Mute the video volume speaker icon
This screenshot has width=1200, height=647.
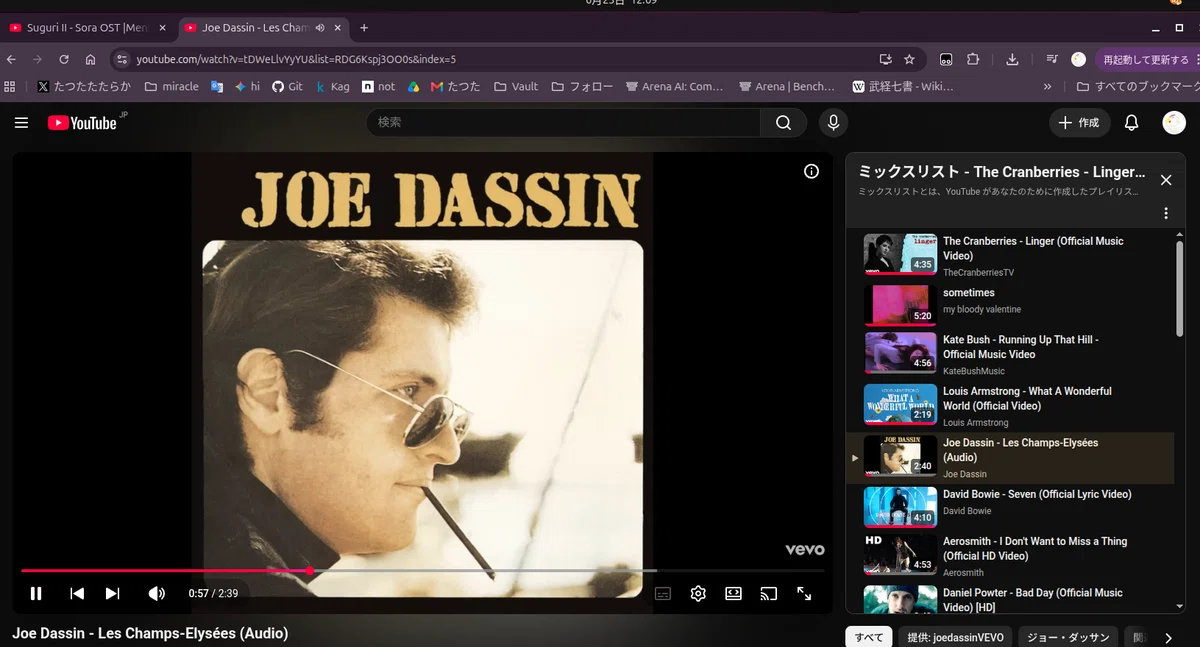156,593
